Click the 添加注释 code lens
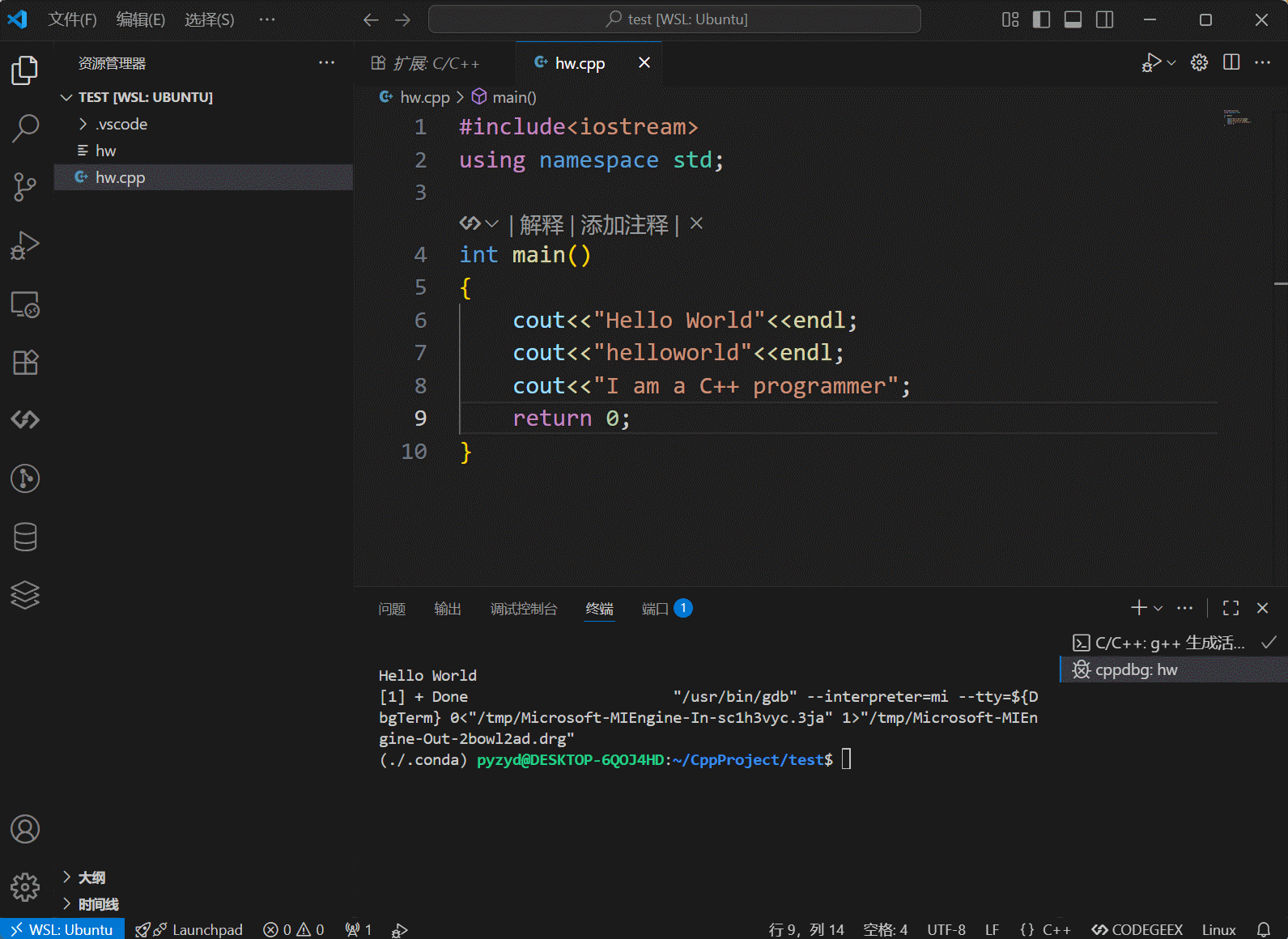Viewport: 1288px width, 939px height. [x=625, y=224]
